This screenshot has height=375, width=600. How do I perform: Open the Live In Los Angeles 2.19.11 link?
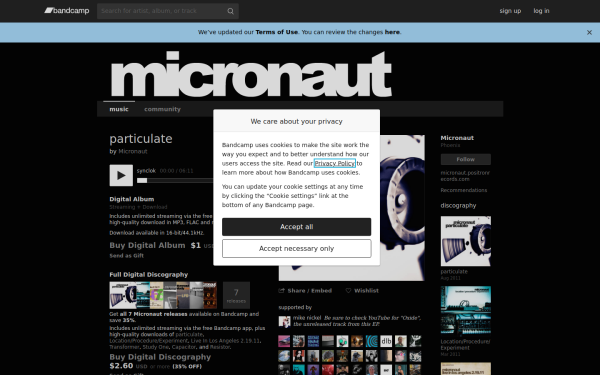tap(226, 341)
